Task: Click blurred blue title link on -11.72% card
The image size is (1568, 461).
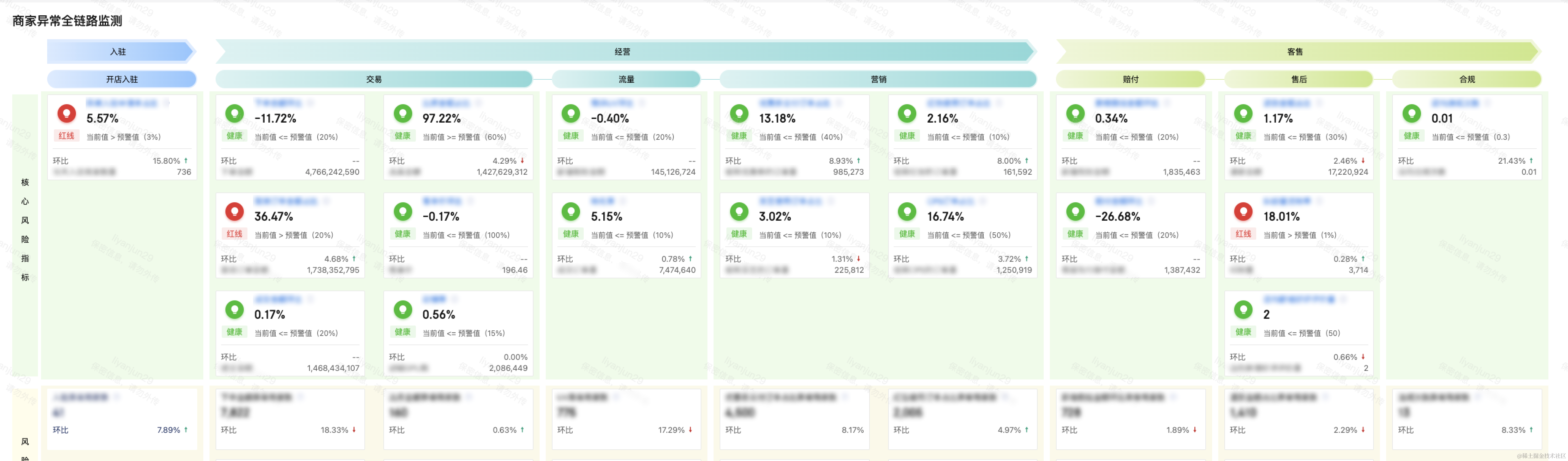Action: (277, 103)
